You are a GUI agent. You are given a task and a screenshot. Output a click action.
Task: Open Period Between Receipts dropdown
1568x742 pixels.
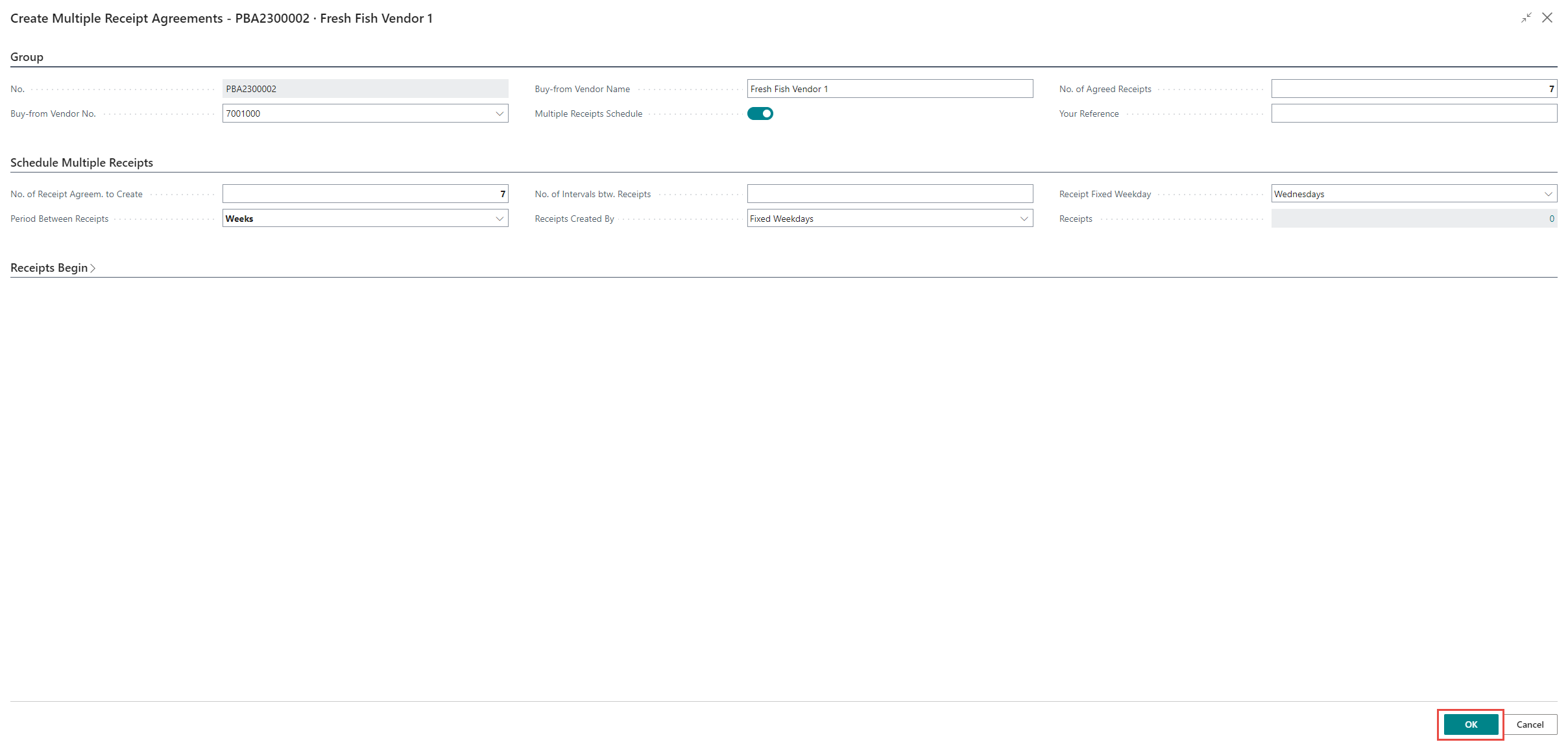(500, 219)
